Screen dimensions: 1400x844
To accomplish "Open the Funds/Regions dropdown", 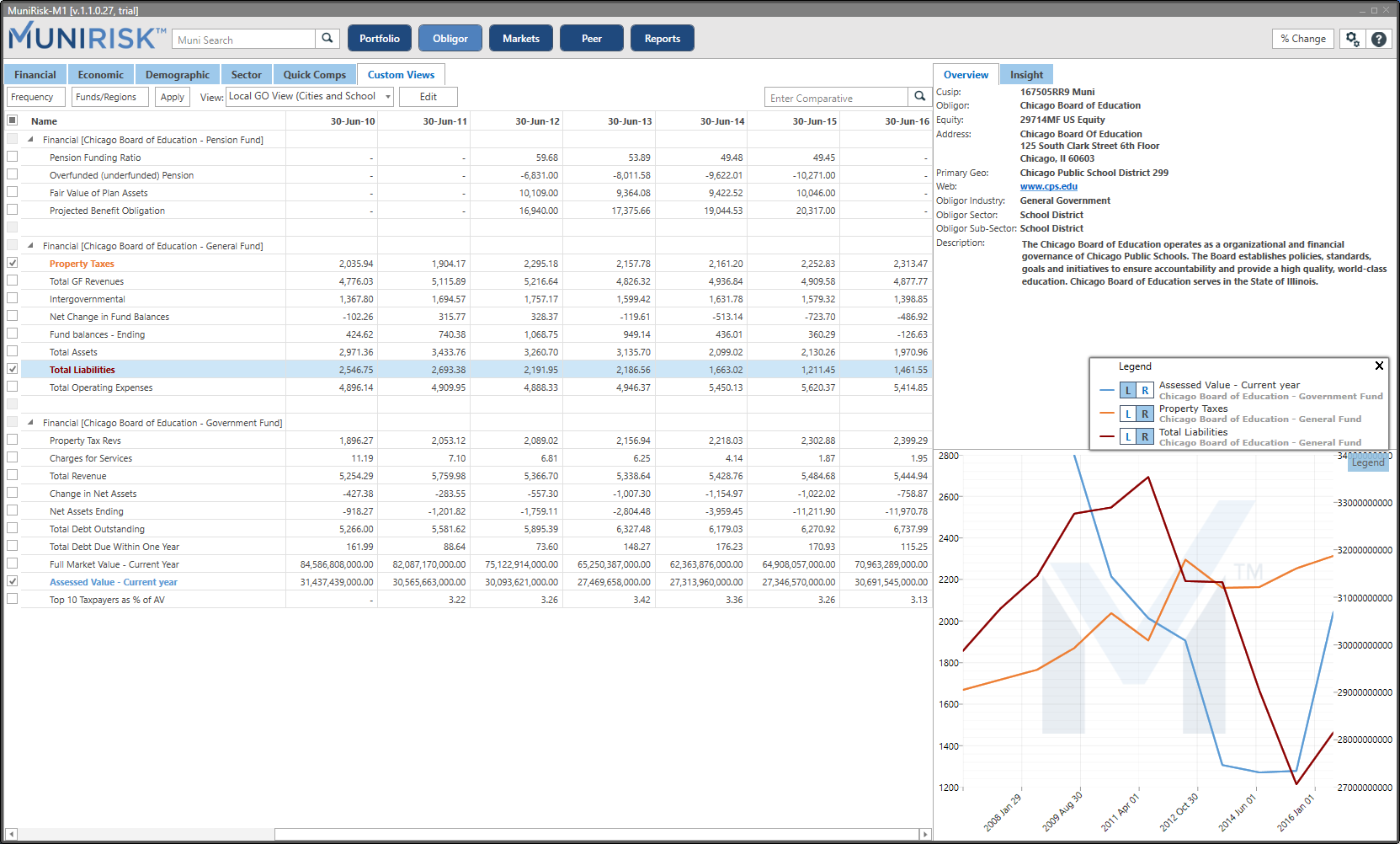I will (110, 97).
